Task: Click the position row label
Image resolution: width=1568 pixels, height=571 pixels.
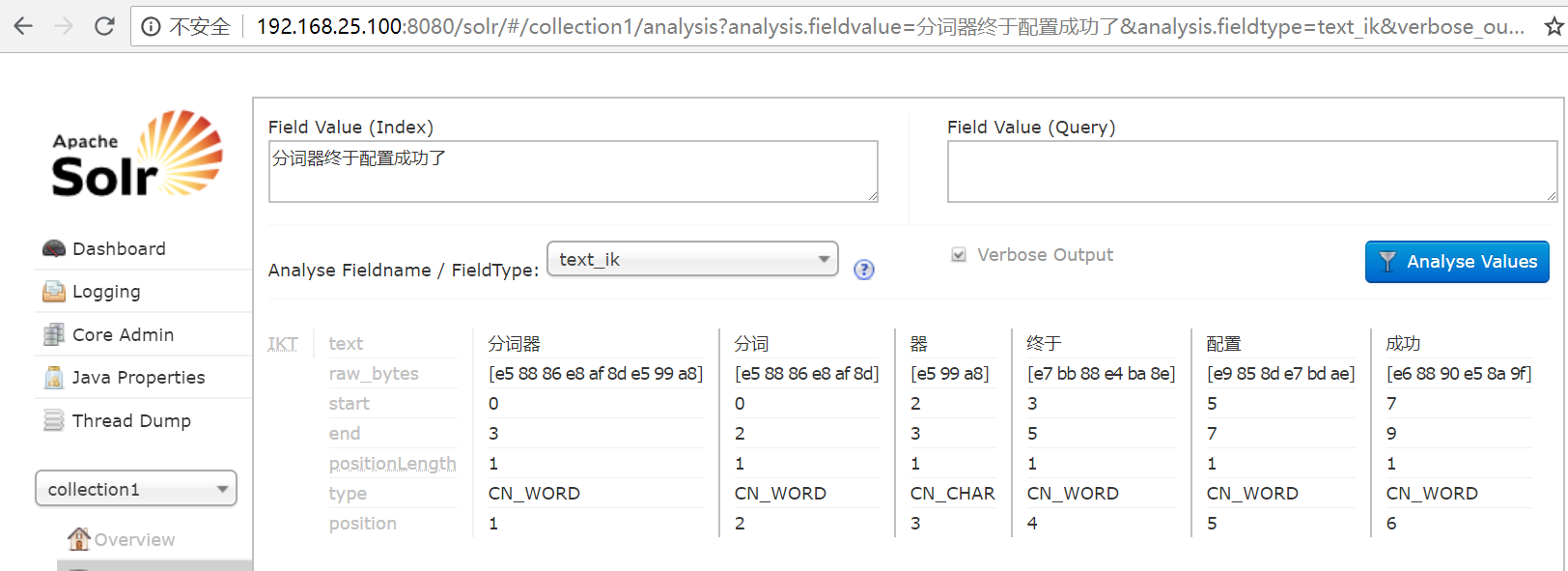Action: coord(362,524)
